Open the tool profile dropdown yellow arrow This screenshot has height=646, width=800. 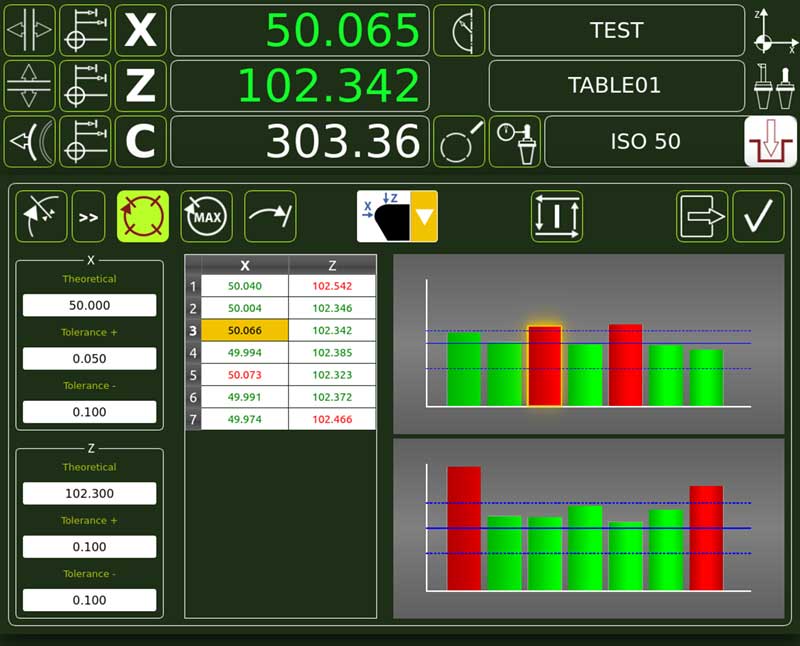(x=424, y=216)
